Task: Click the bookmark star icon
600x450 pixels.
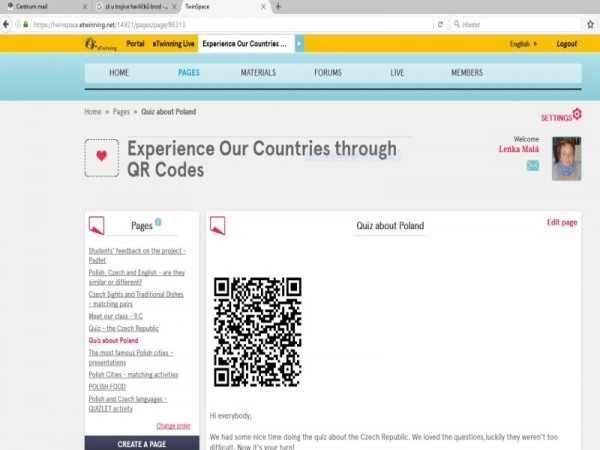Action: pos(590,24)
